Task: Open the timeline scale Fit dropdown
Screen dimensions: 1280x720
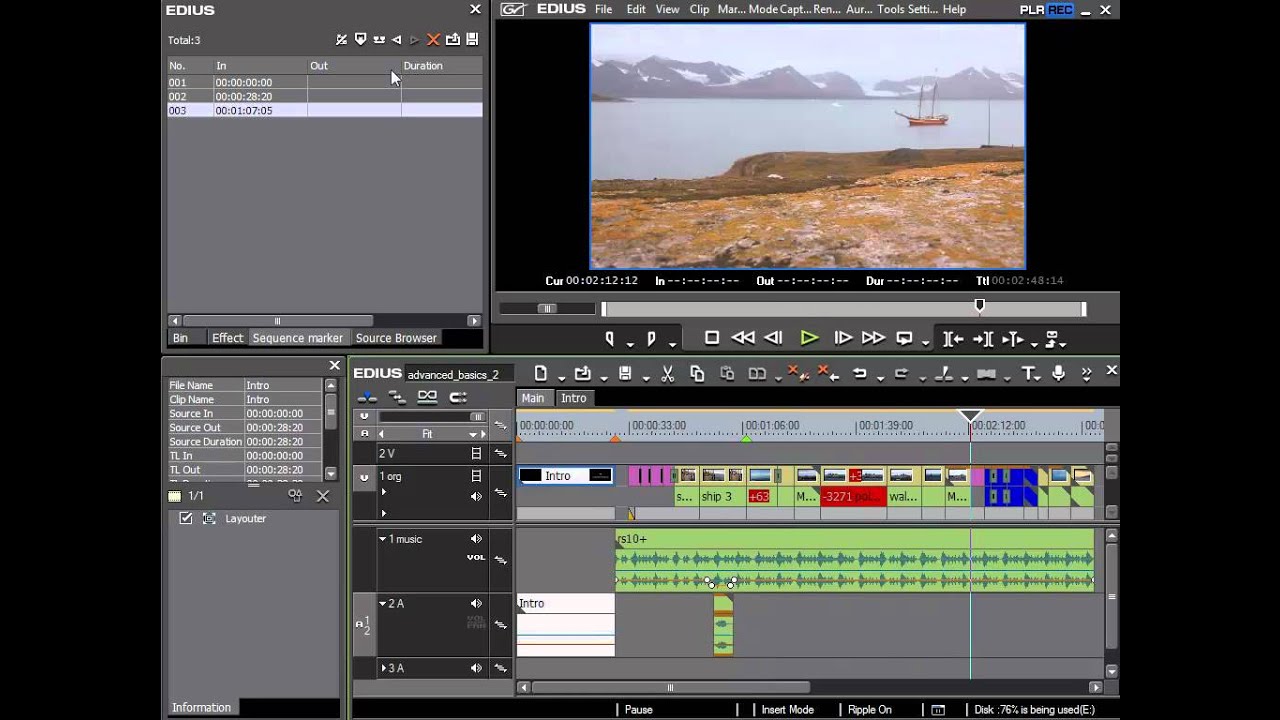Action: click(473, 434)
